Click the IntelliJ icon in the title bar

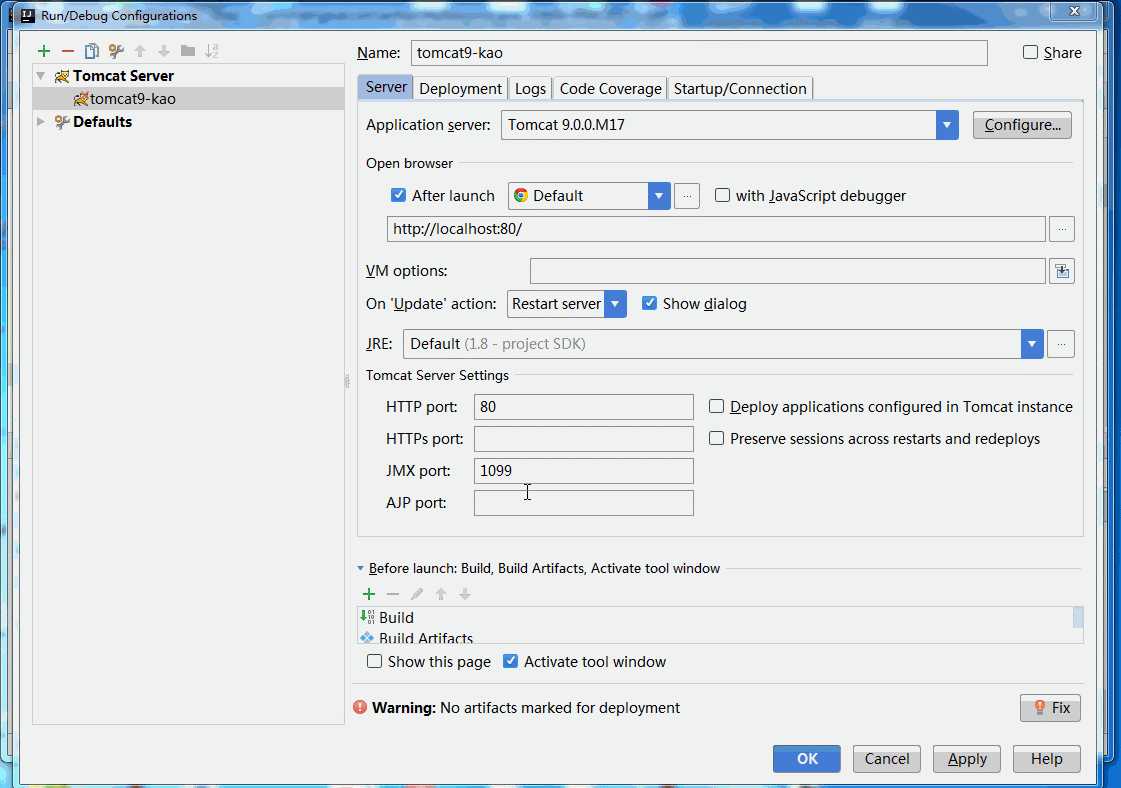(27, 15)
